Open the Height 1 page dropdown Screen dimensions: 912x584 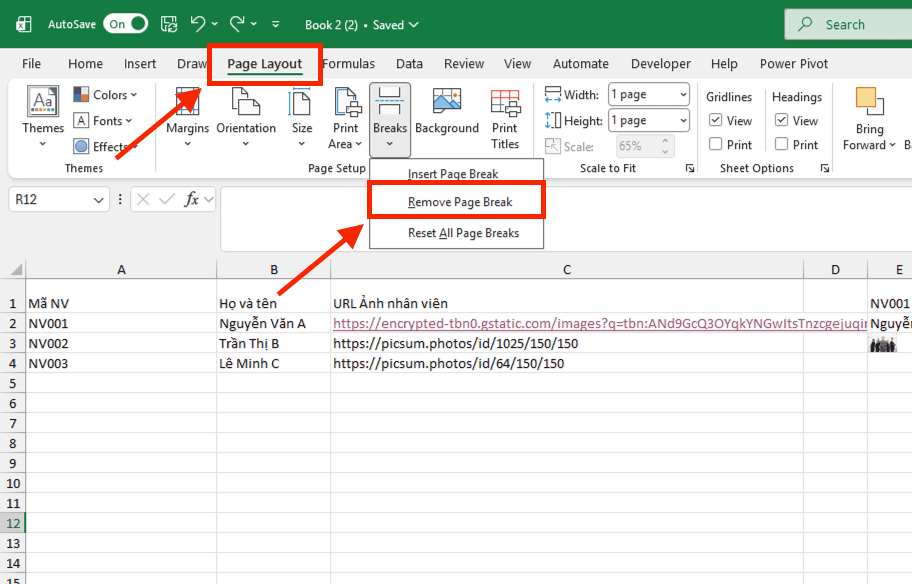pos(649,120)
